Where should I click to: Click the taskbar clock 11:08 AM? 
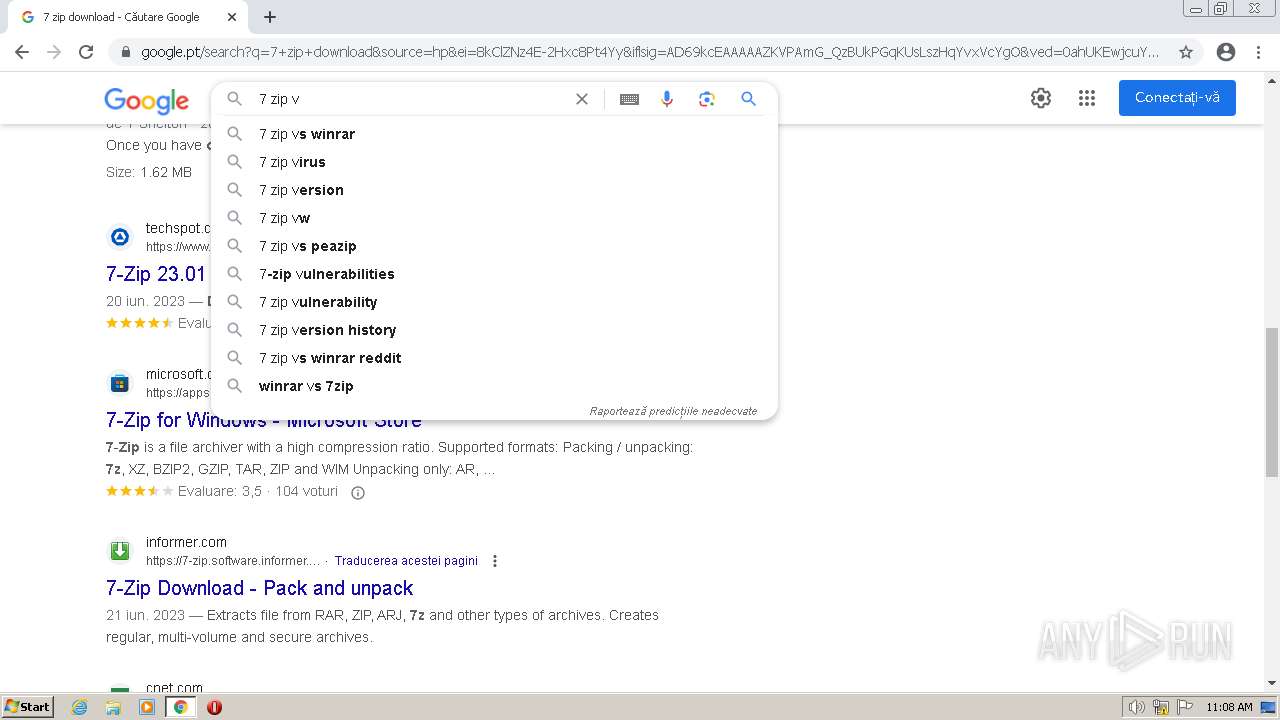(x=1229, y=707)
